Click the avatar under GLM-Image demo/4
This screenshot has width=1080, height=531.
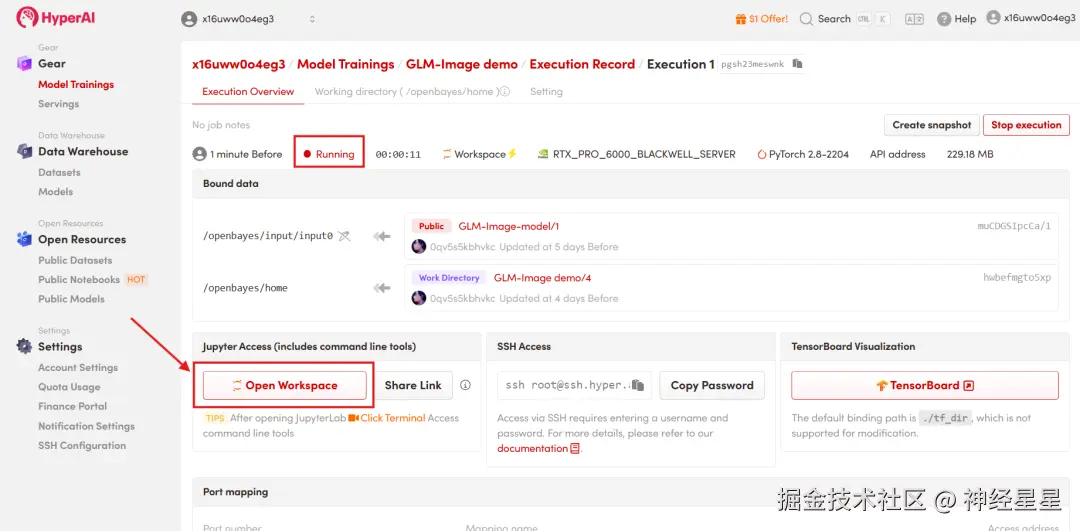click(x=419, y=298)
